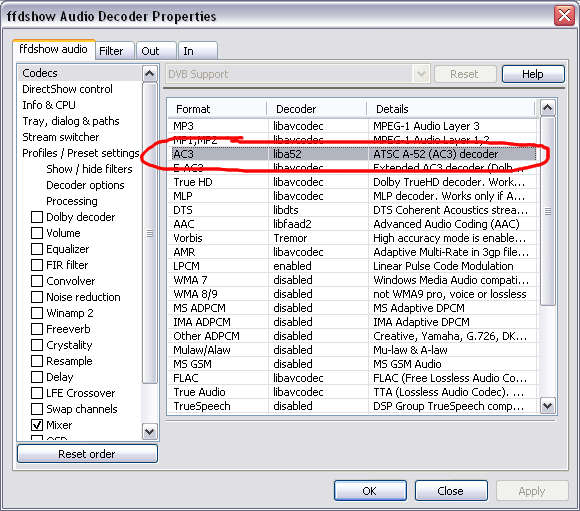Uncheck the Mixer checkbox
The width and height of the screenshot is (580, 511).
point(37,425)
